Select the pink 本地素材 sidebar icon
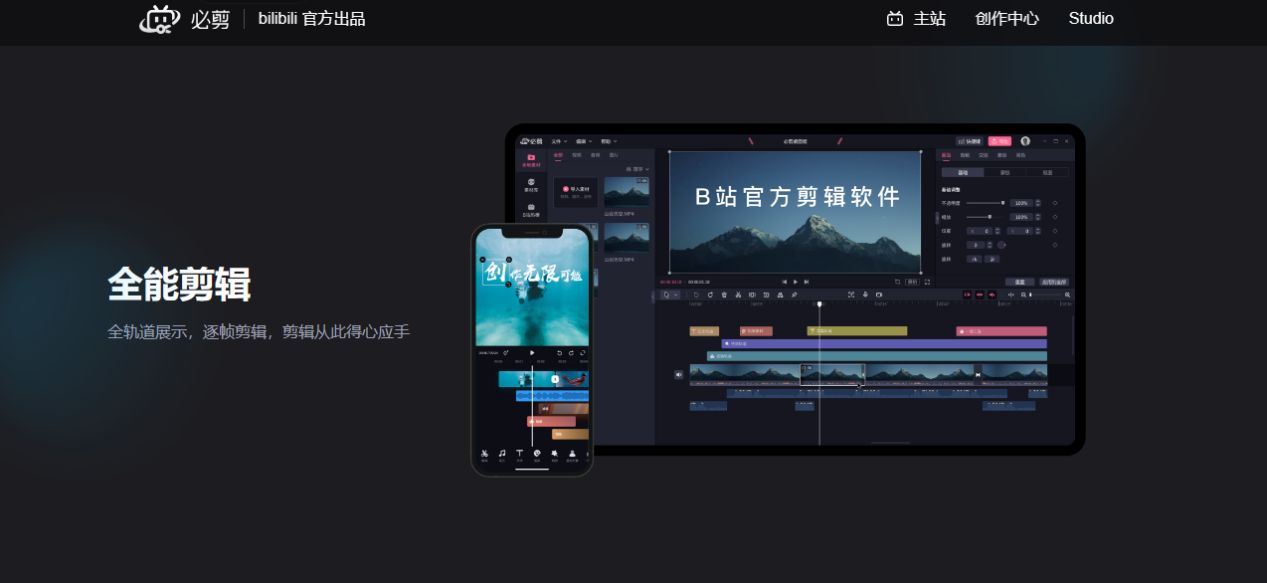Image resolution: width=1267 pixels, height=583 pixels. point(531,160)
